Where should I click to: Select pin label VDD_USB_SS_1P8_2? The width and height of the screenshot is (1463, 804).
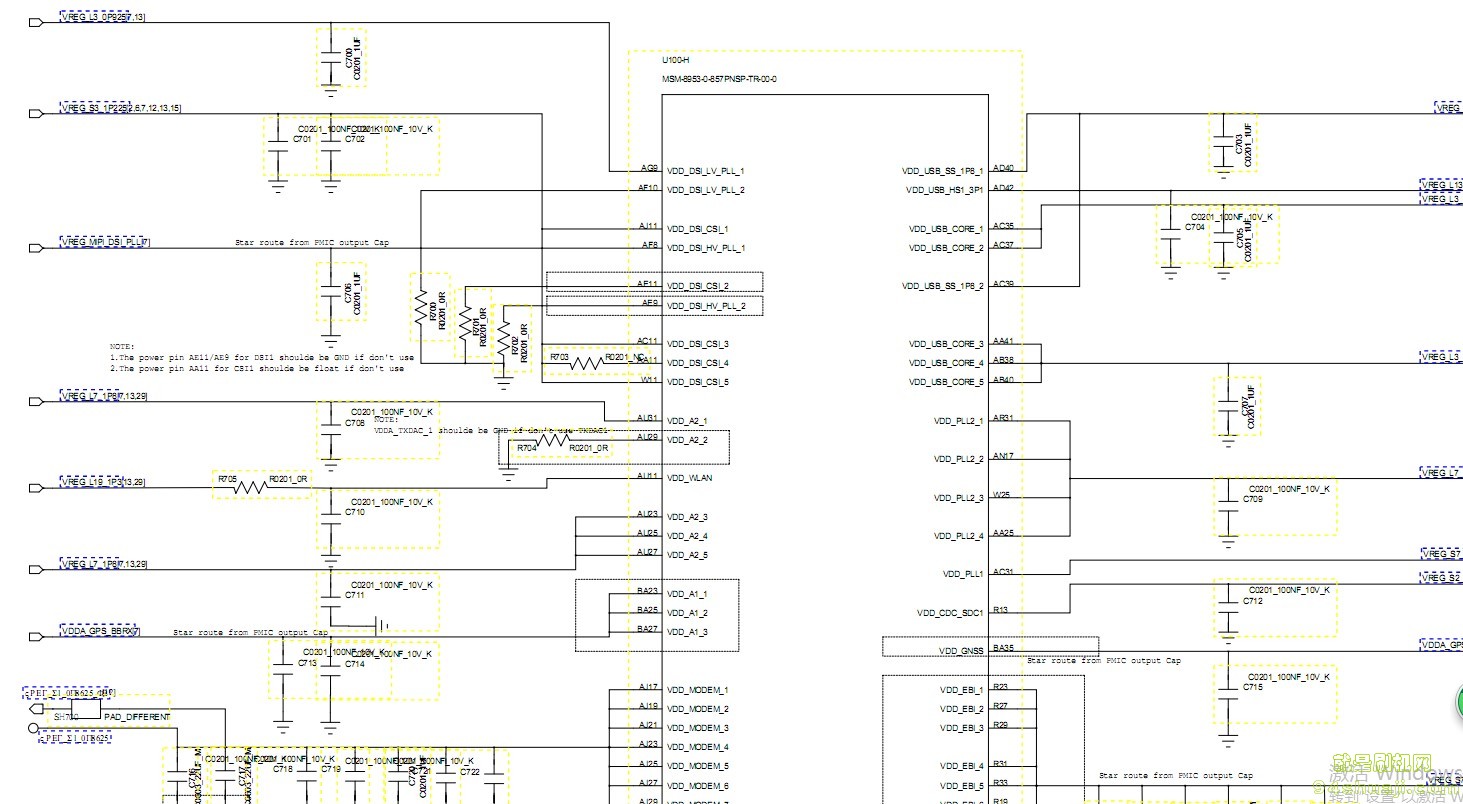click(942, 286)
